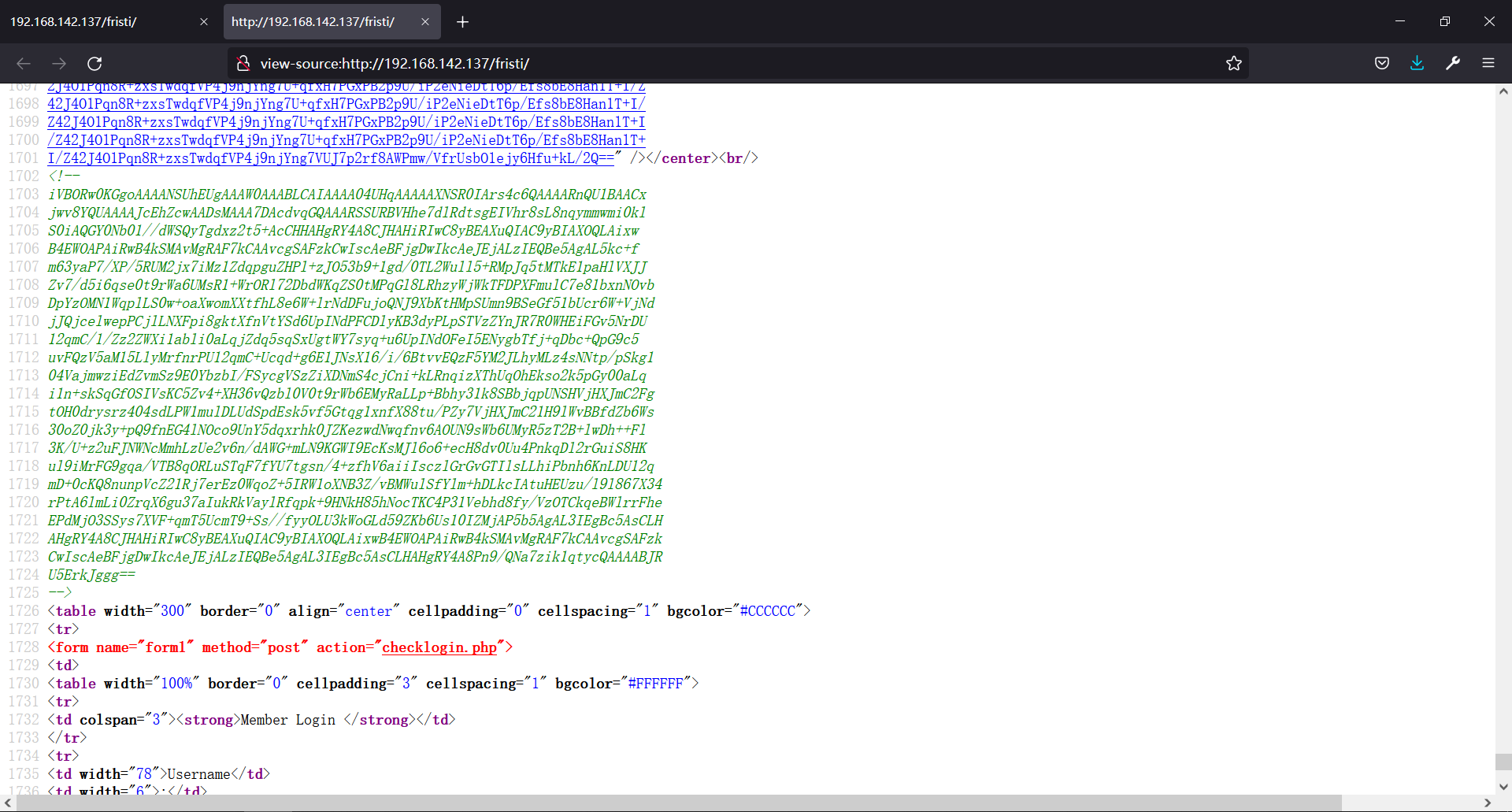This screenshot has height=812, width=1512.
Task: Click the #FFFFFF bgcolor value
Action: coord(655,684)
